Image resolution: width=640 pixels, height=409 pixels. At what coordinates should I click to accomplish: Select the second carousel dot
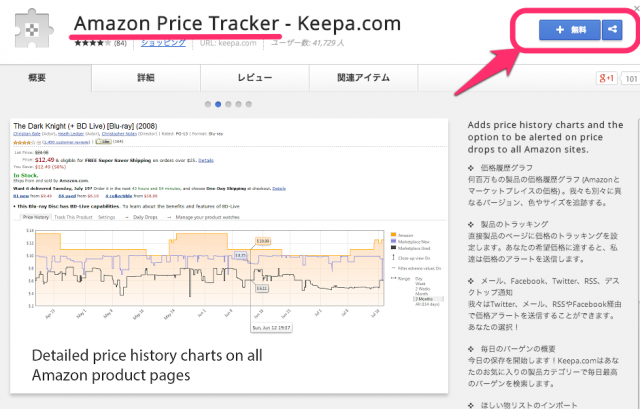[x=219, y=103]
